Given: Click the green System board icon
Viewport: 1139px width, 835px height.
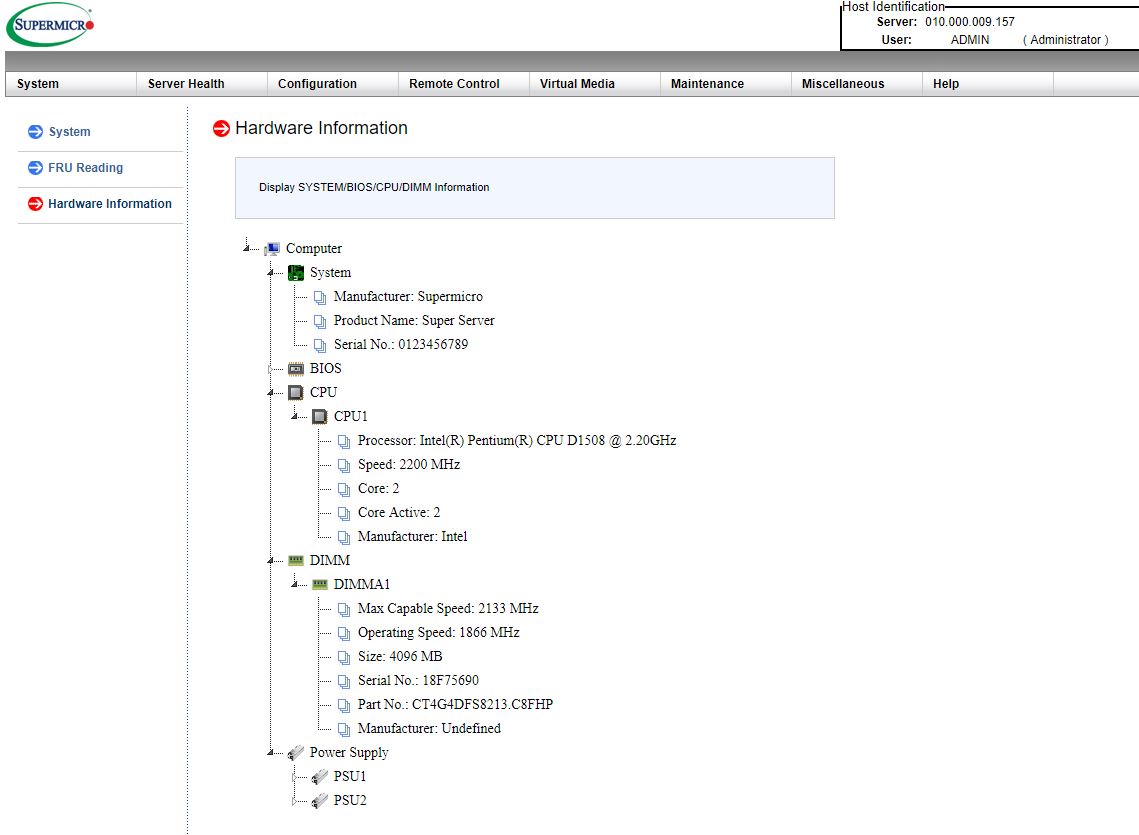Looking at the screenshot, I should pyautogui.click(x=296, y=273).
